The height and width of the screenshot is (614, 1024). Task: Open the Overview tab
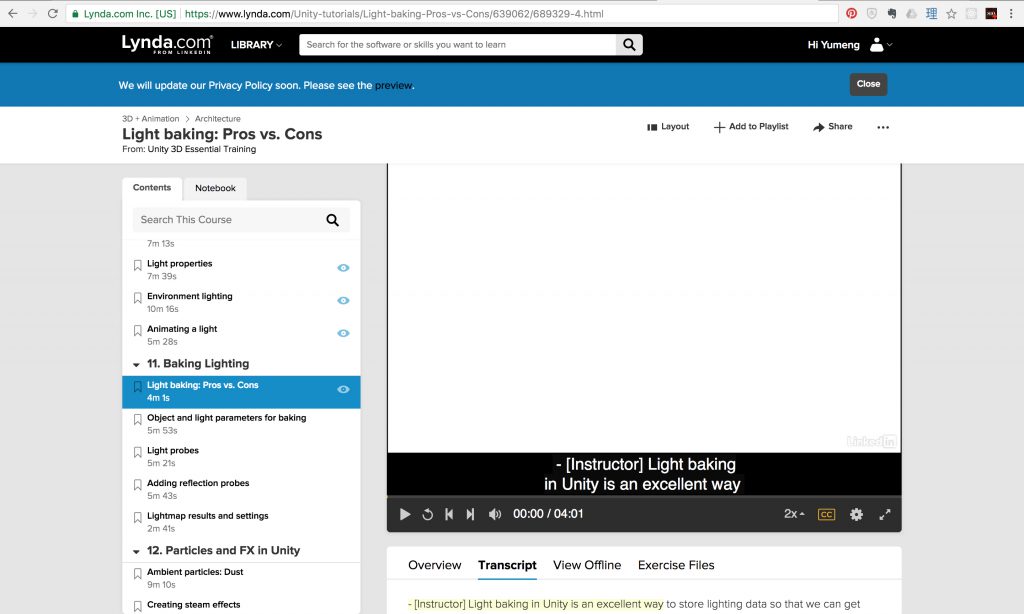(434, 565)
